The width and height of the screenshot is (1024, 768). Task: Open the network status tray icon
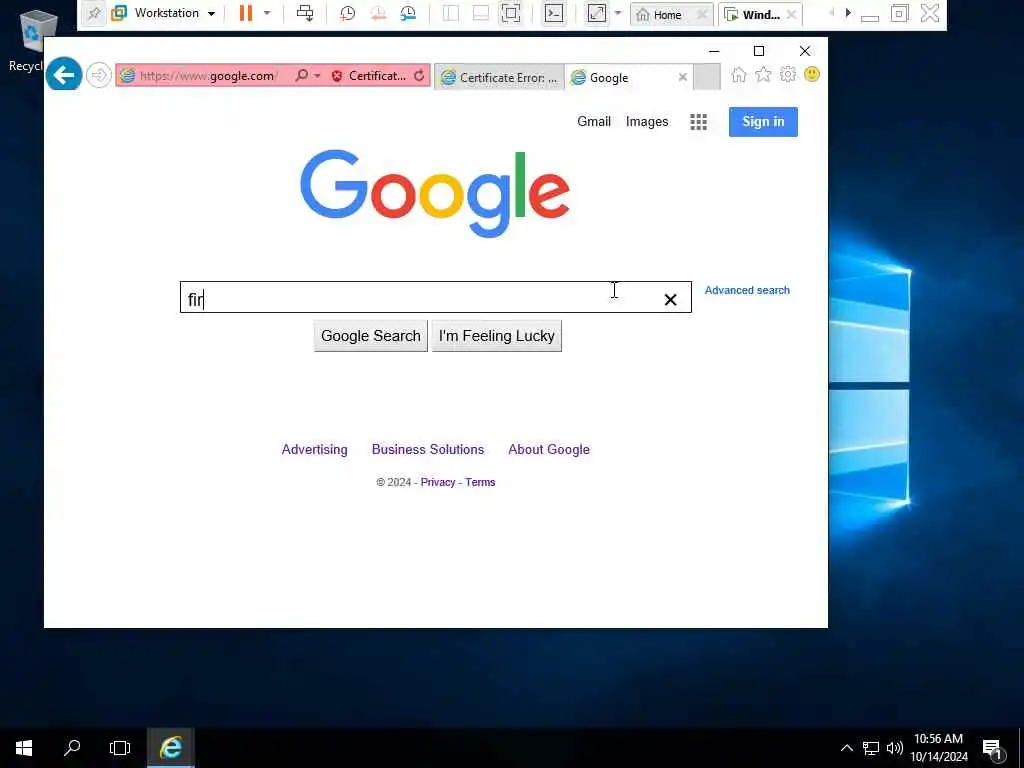(x=871, y=748)
